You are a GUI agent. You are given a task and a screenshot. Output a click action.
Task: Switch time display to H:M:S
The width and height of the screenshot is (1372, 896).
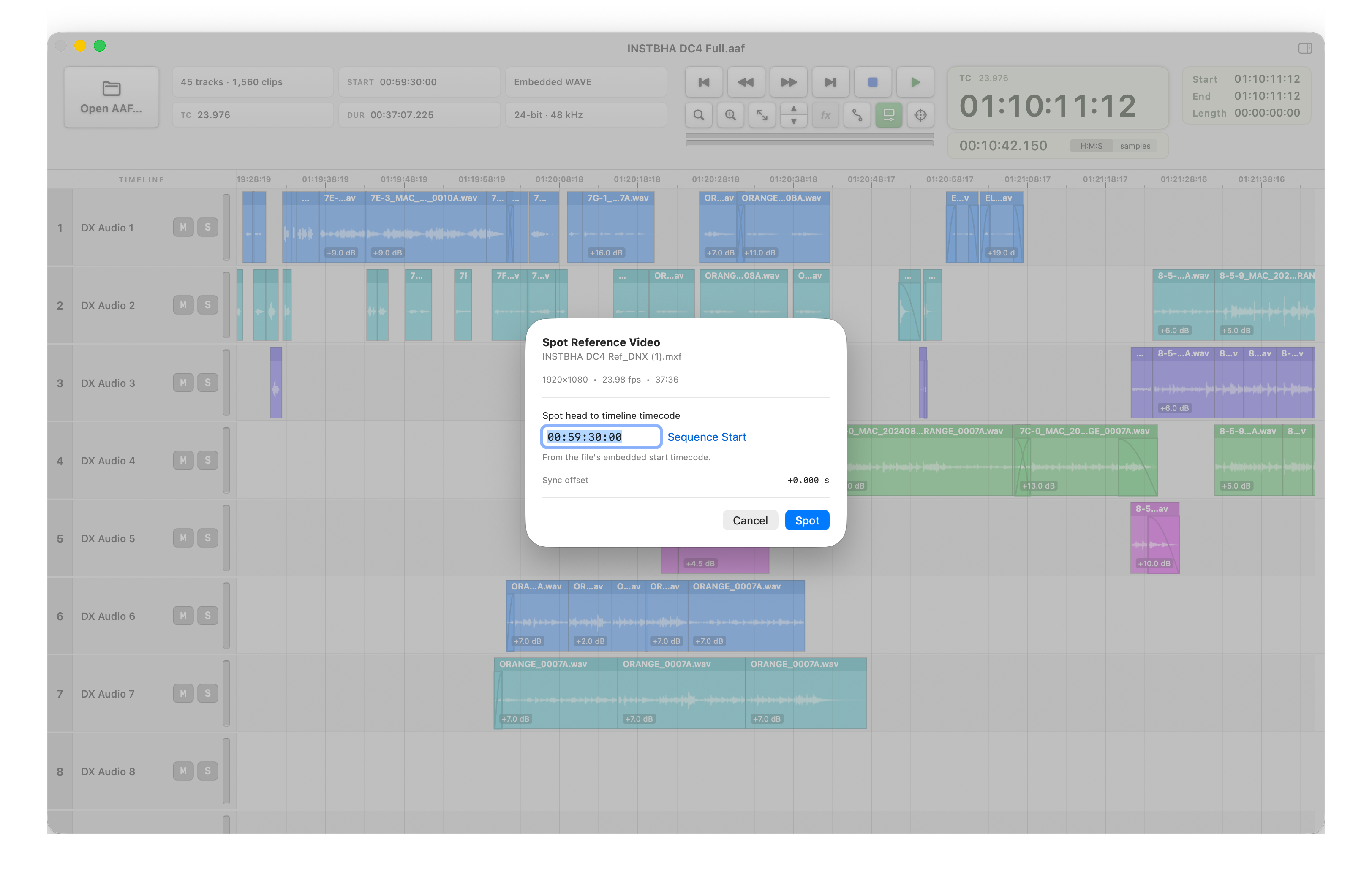pyautogui.click(x=1091, y=146)
